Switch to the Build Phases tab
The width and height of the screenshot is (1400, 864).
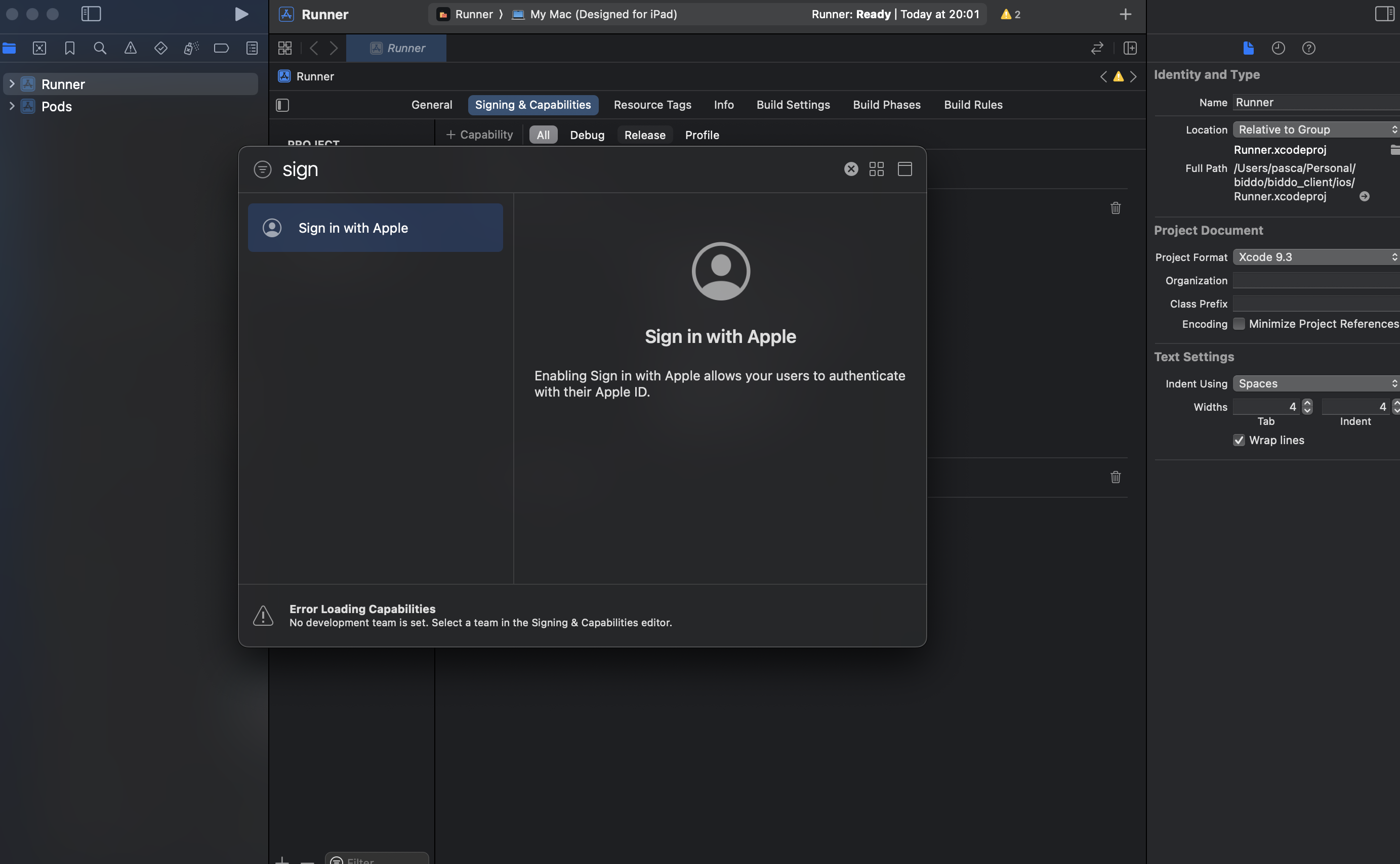coord(887,105)
